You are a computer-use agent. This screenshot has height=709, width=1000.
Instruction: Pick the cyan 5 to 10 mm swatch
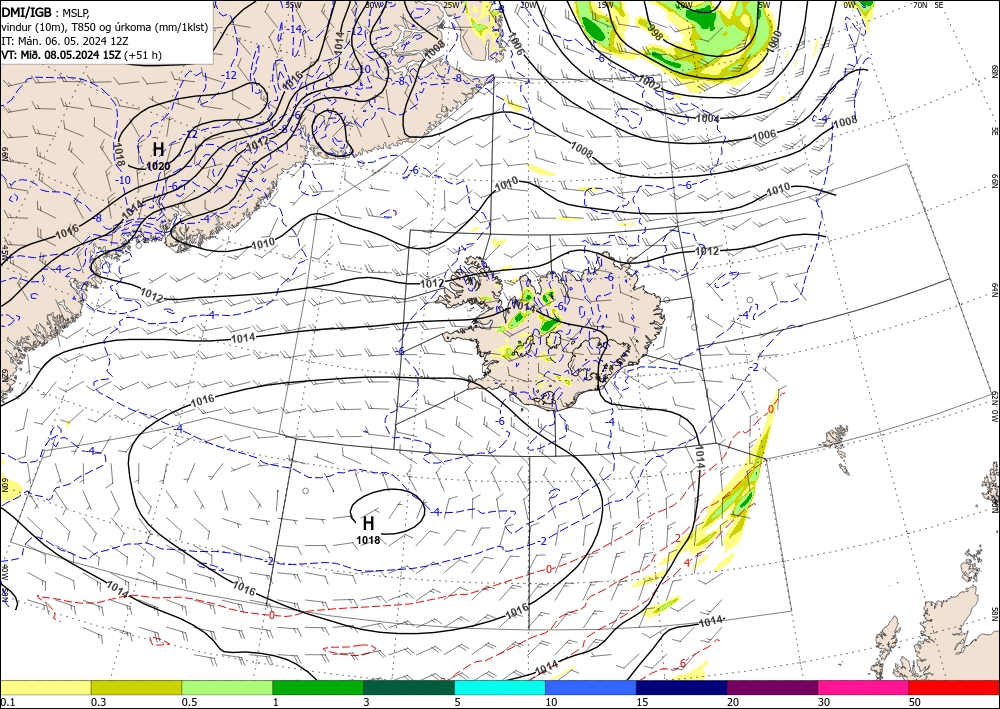pyautogui.click(x=500, y=687)
